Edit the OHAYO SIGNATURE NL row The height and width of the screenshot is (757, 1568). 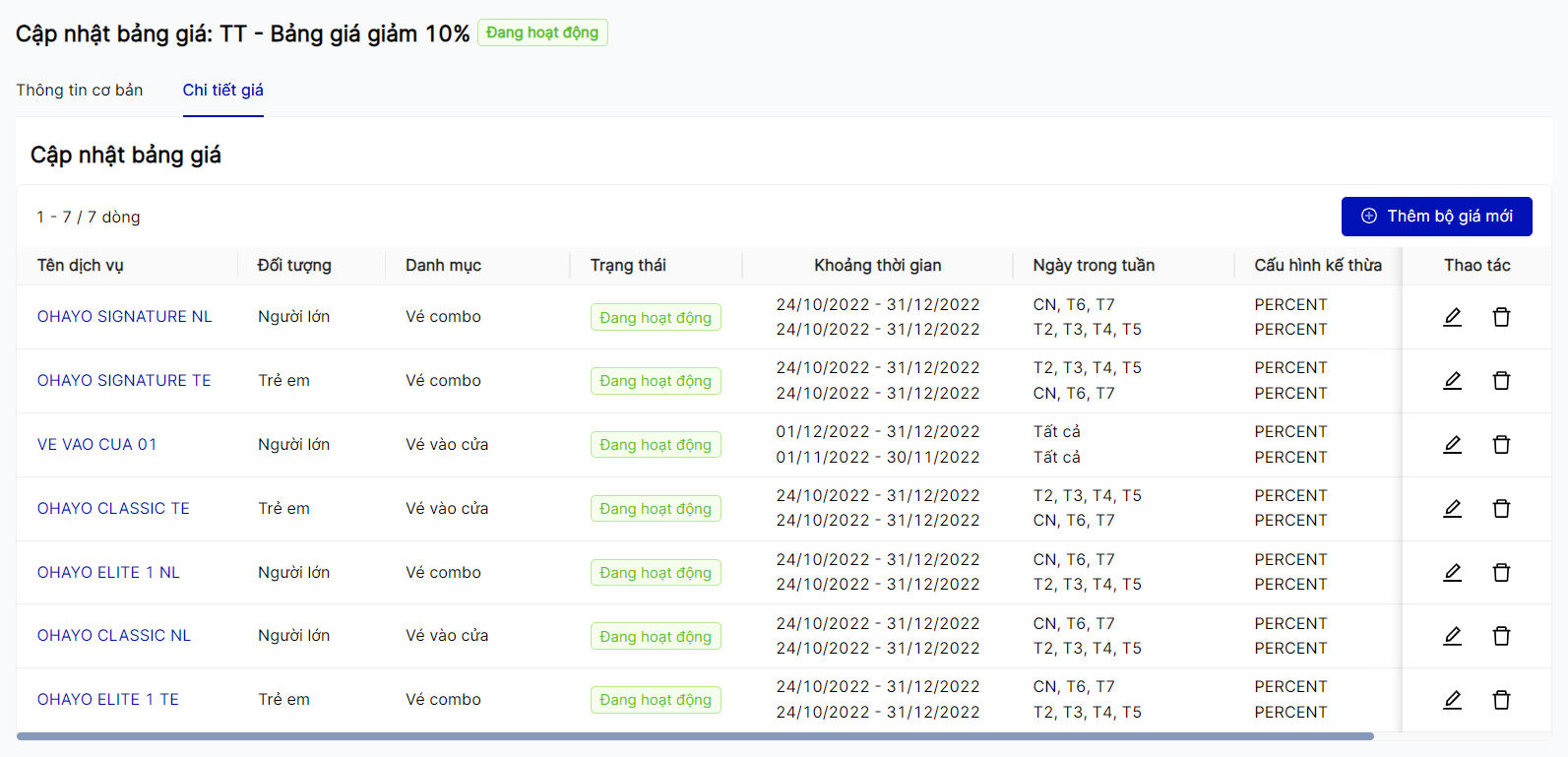pyautogui.click(x=1452, y=317)
